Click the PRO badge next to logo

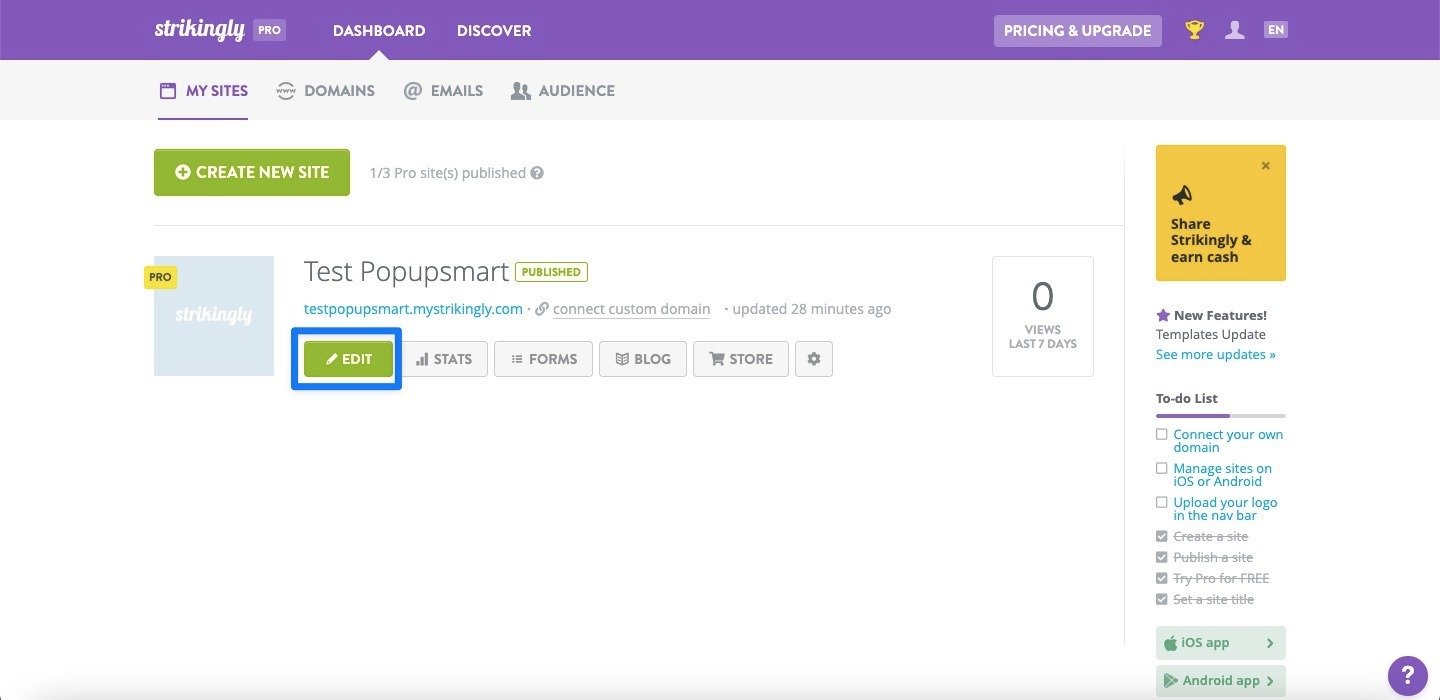pos(270,30)
